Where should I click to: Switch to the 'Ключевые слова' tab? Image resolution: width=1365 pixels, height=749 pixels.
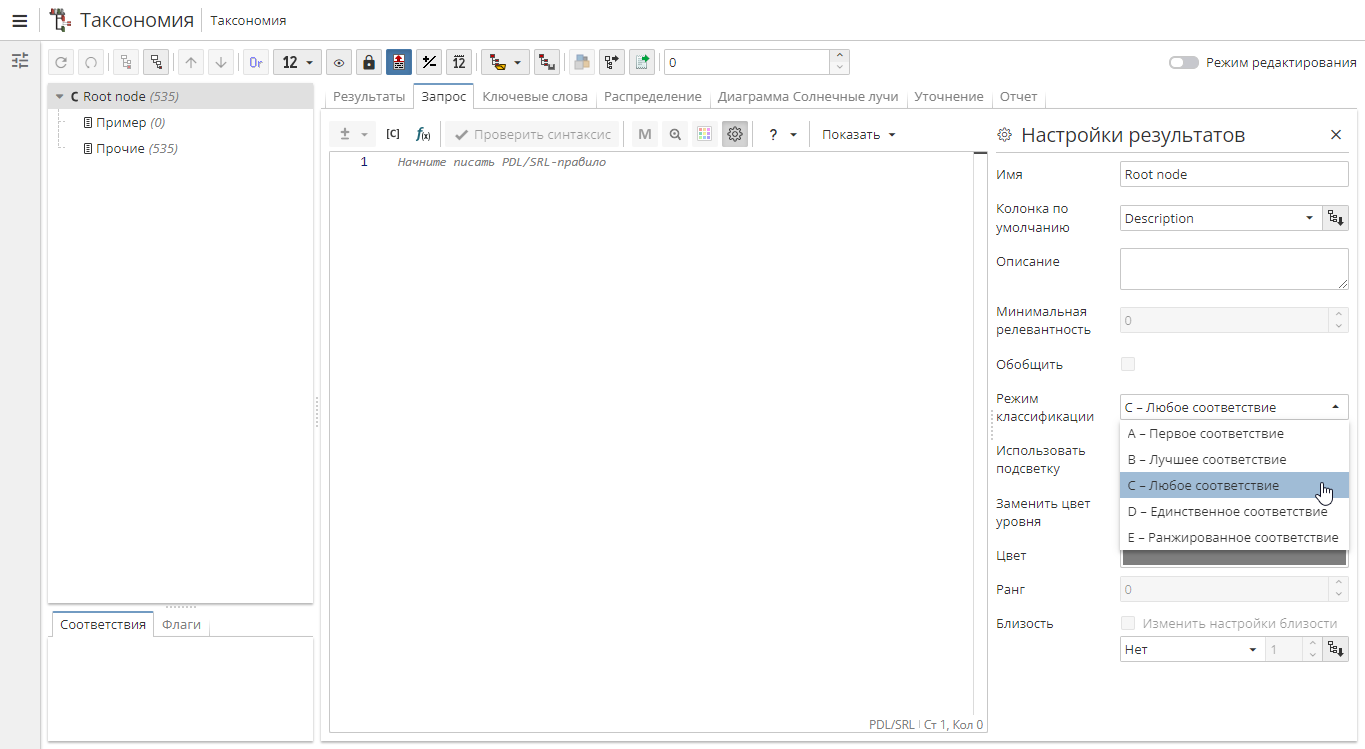(535, 97)
